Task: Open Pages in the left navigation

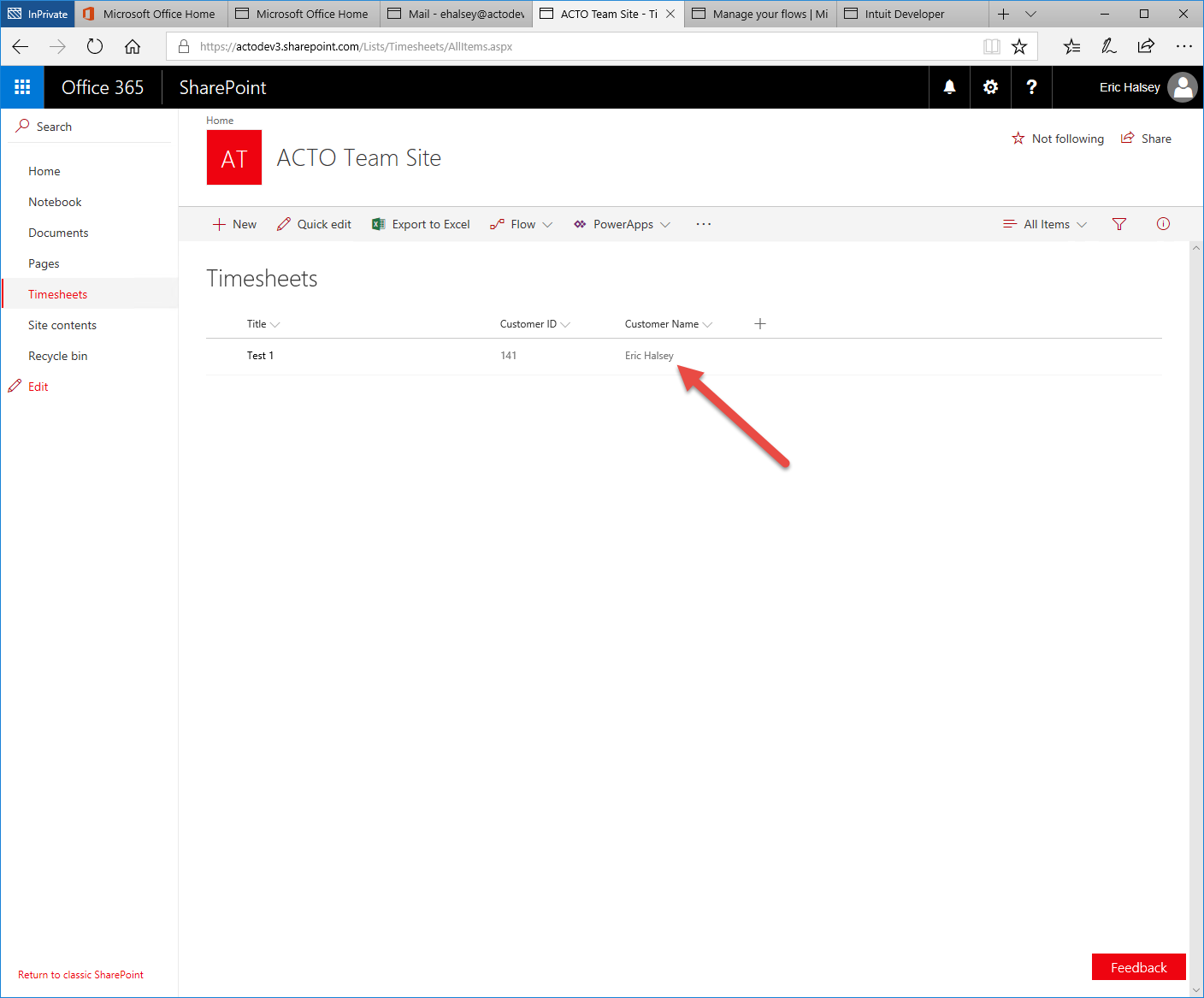Action: (44, 263)
